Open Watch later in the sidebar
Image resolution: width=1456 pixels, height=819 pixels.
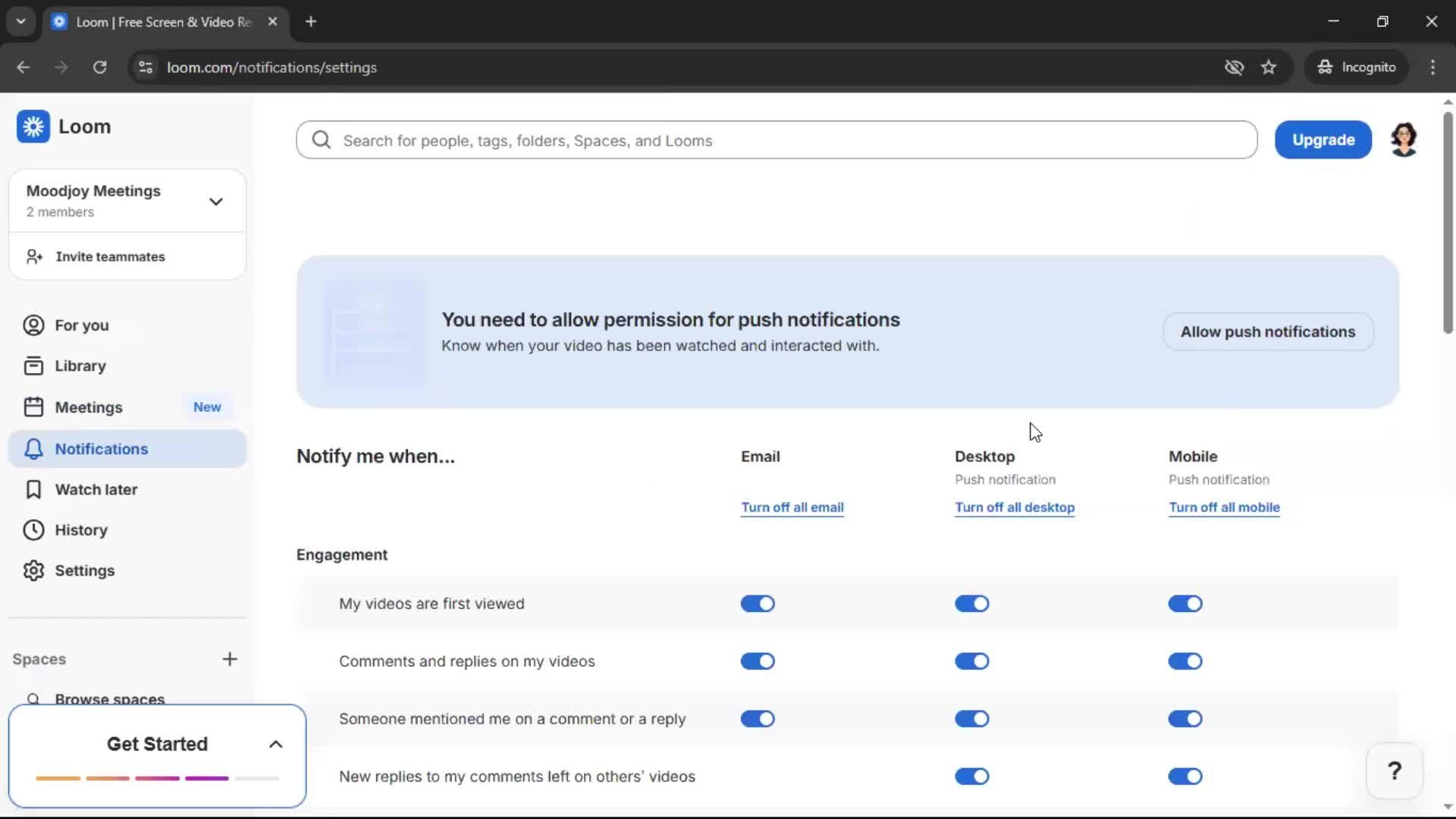96,490
